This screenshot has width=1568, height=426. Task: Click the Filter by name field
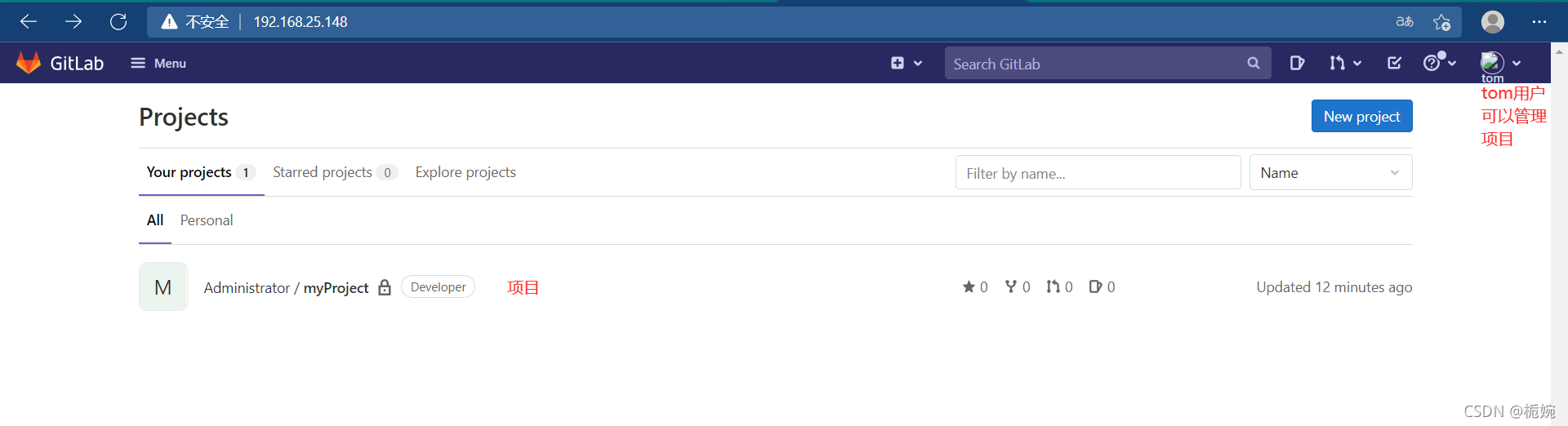(x=1098, y=172)
